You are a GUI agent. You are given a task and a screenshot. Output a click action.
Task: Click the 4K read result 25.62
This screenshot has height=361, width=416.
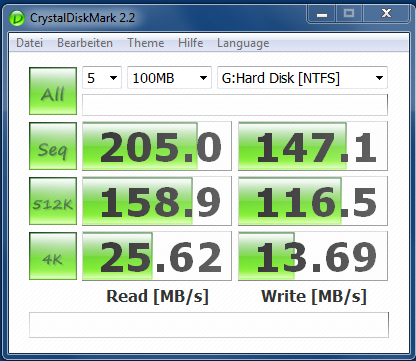157,256
